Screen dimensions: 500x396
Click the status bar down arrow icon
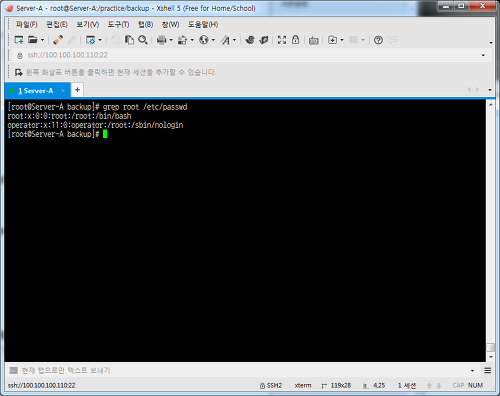click(x=439, y=386)
